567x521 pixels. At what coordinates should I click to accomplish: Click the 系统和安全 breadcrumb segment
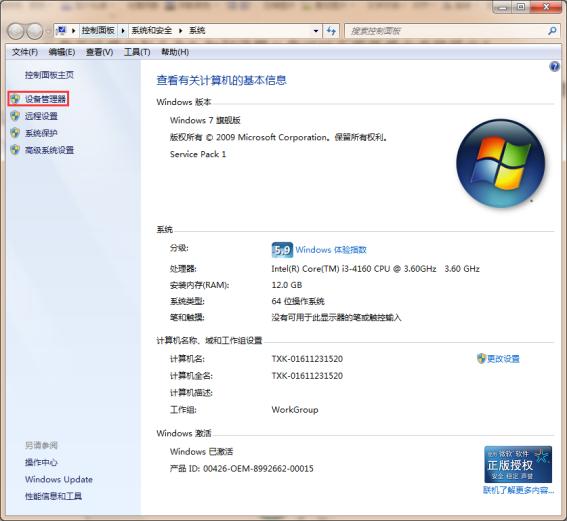152,31
